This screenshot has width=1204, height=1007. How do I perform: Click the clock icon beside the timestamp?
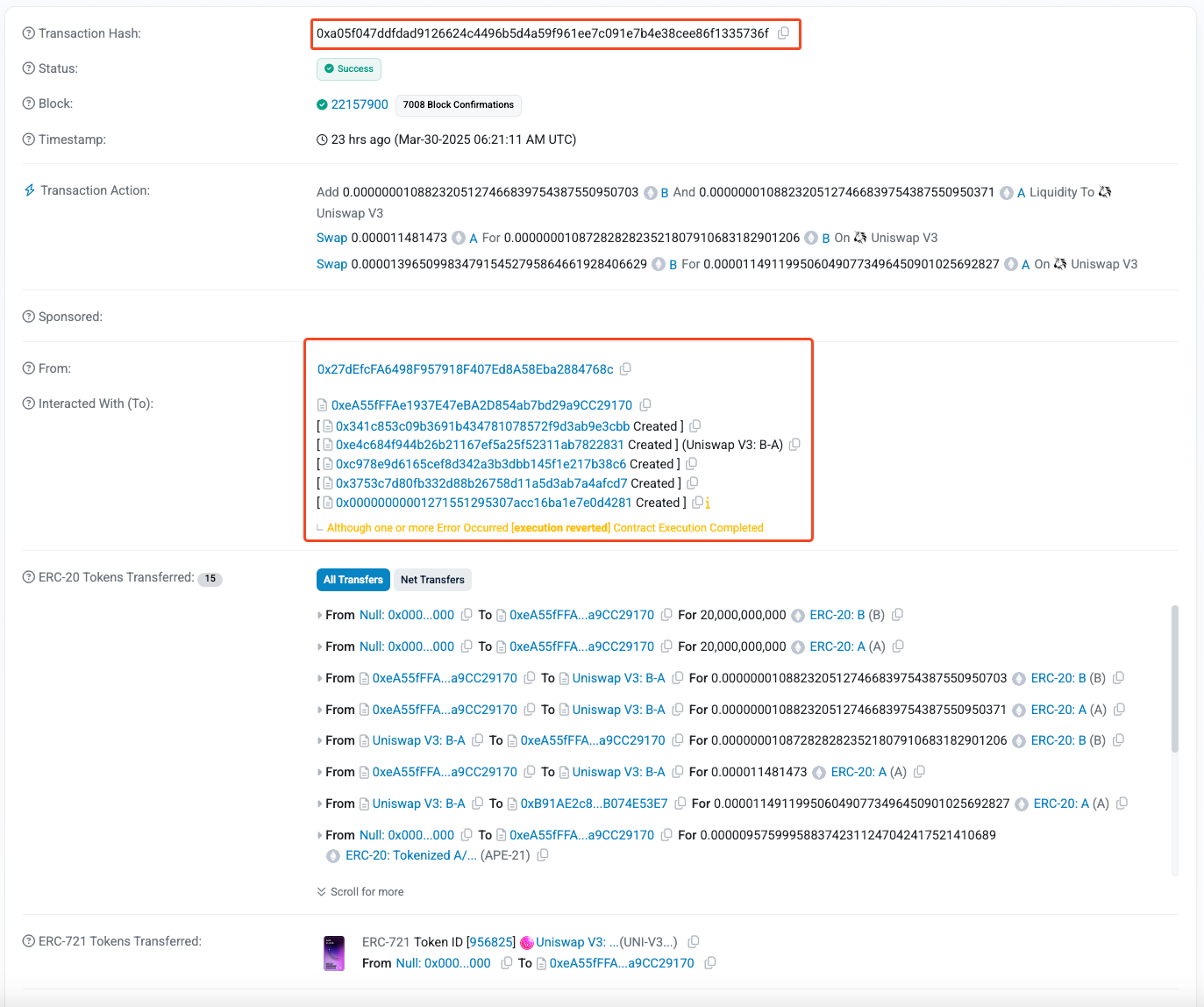321,139
